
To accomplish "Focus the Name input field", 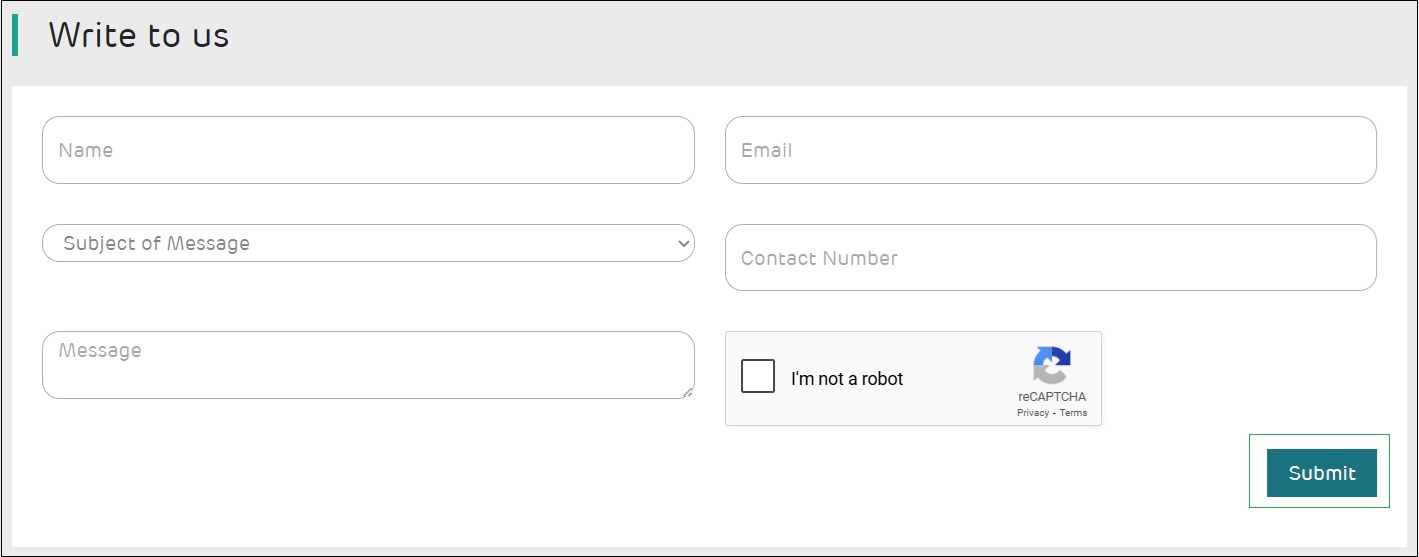I will click(x=368, y=150).
